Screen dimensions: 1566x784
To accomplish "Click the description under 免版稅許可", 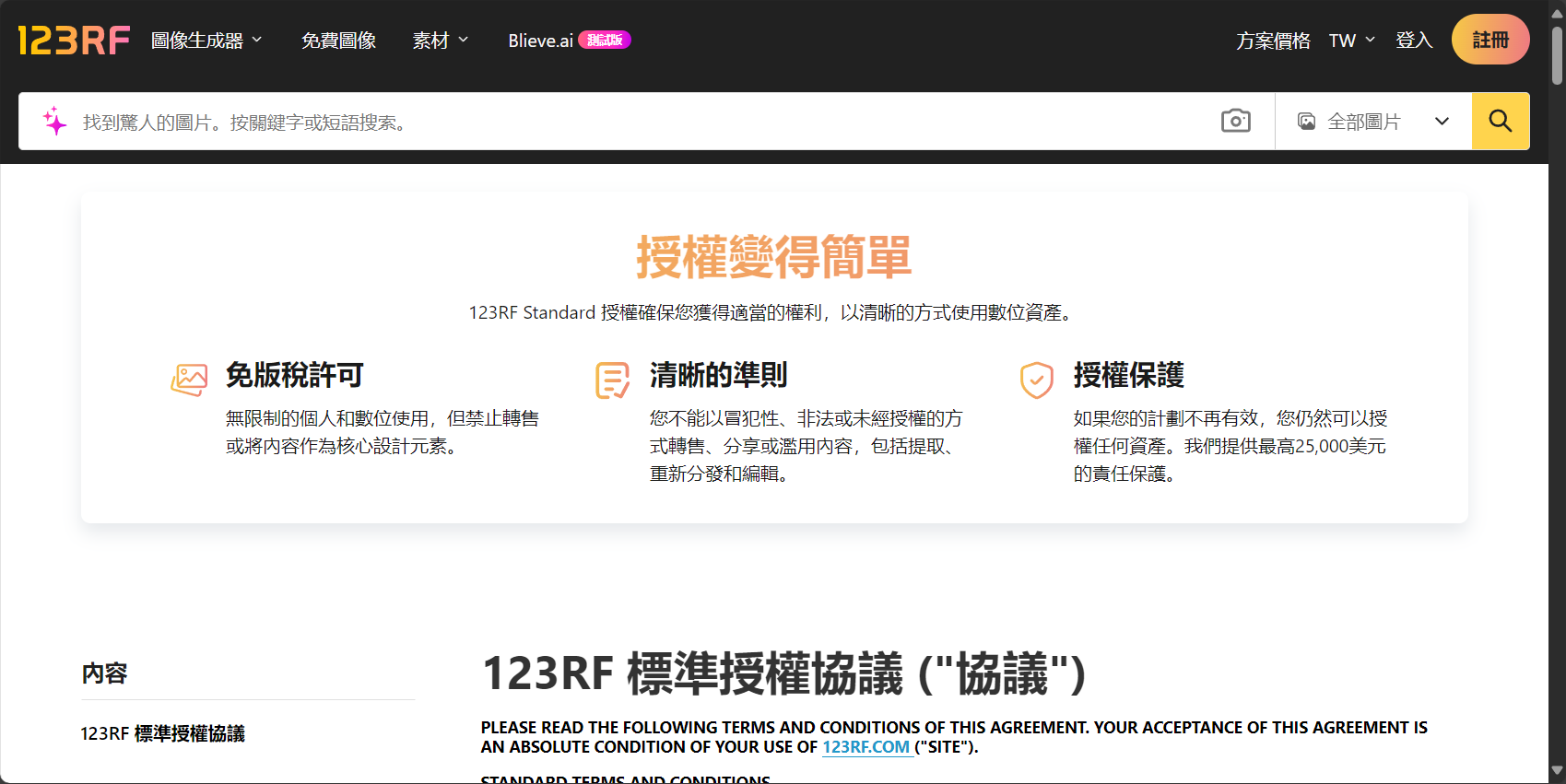I will pyautogui.click(x=383, y=432).
